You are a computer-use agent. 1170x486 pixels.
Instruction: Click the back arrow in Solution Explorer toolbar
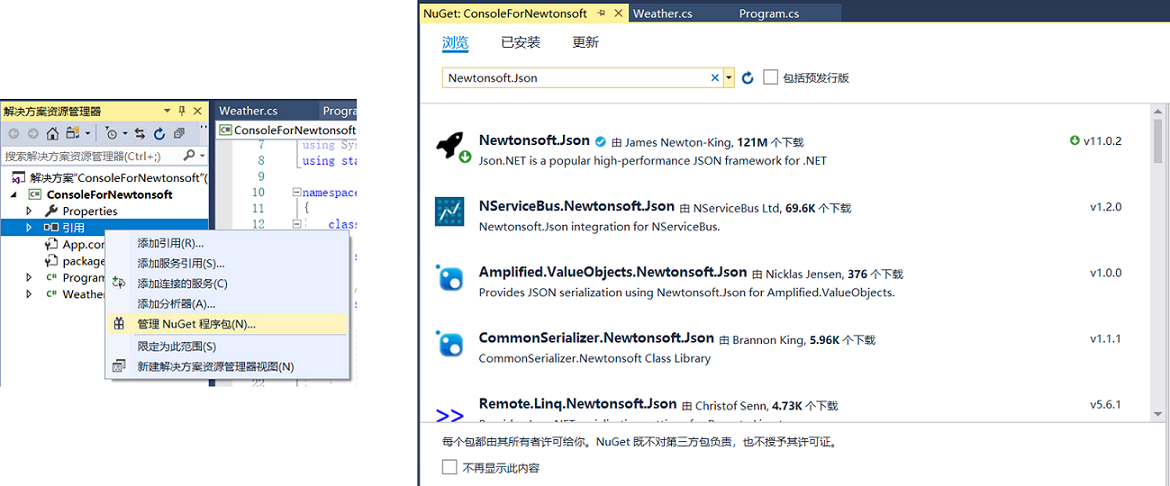pyautogui.click(x=12, y=134)
